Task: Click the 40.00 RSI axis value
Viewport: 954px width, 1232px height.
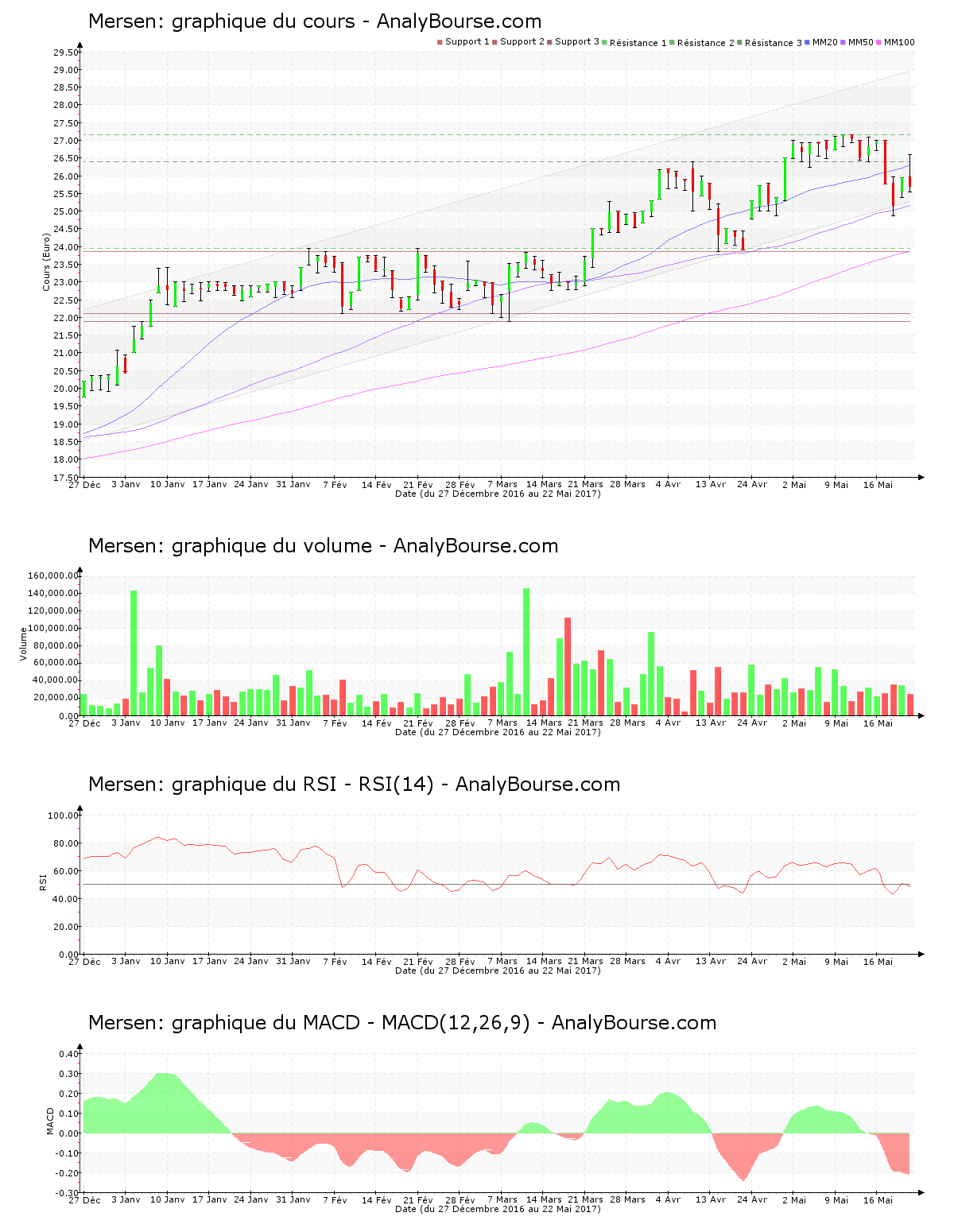Action: (66, 899)
